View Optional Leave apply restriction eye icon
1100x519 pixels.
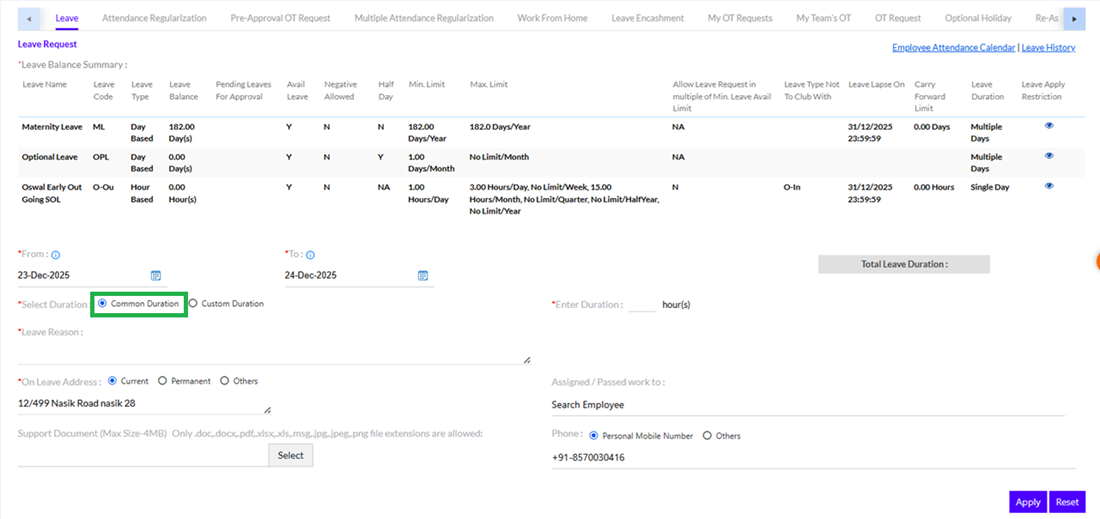(1049, 156)
